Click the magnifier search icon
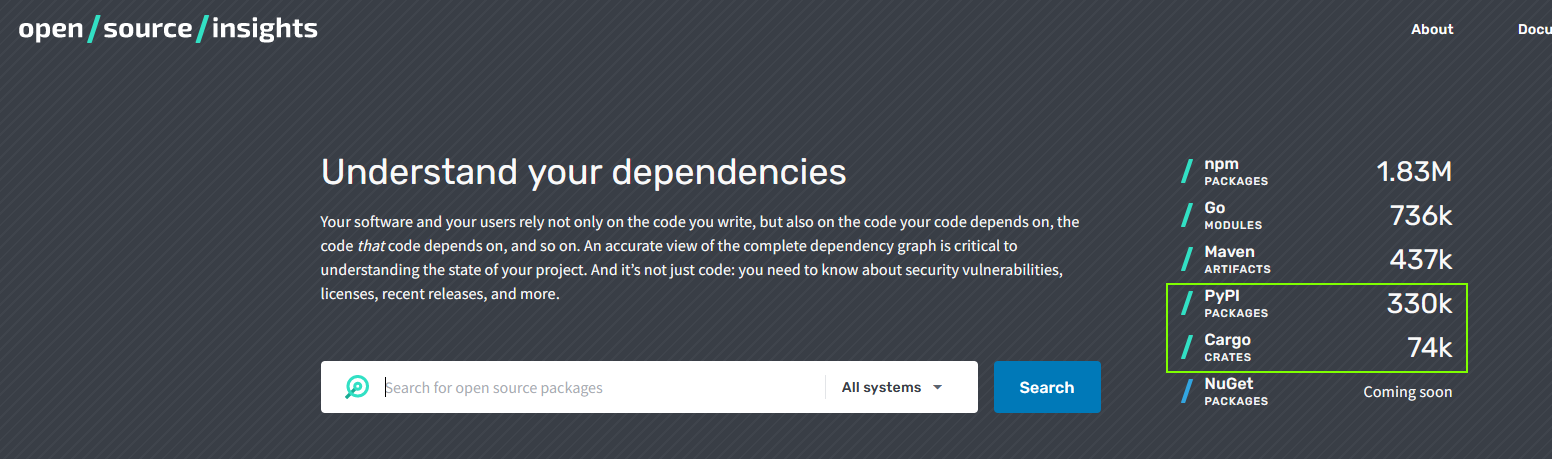The height and width of the screenshot is (459, 1552). pyautogui.click(x=357, y=387)
